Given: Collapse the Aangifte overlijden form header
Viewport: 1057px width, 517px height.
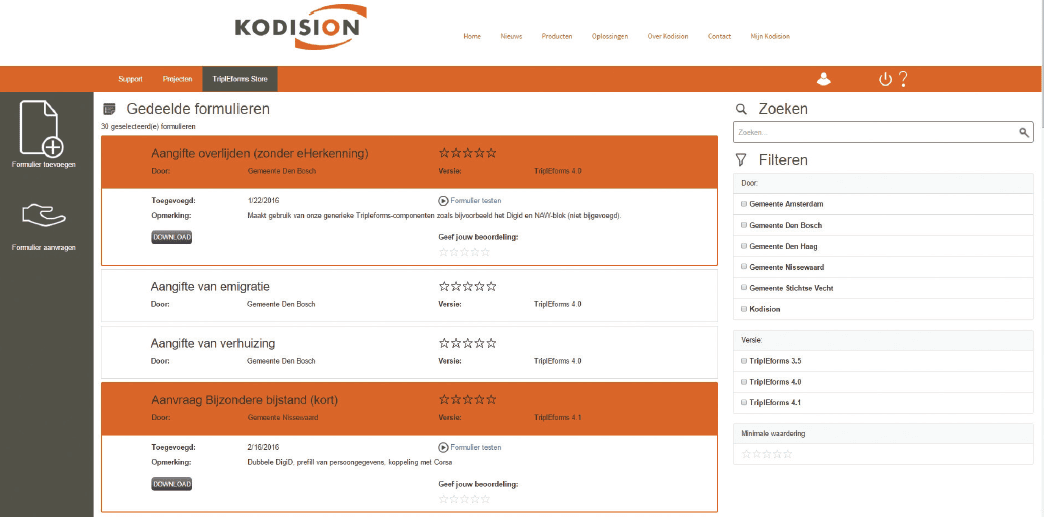Looking at the screenshot, I should click(x=409, y=162).
